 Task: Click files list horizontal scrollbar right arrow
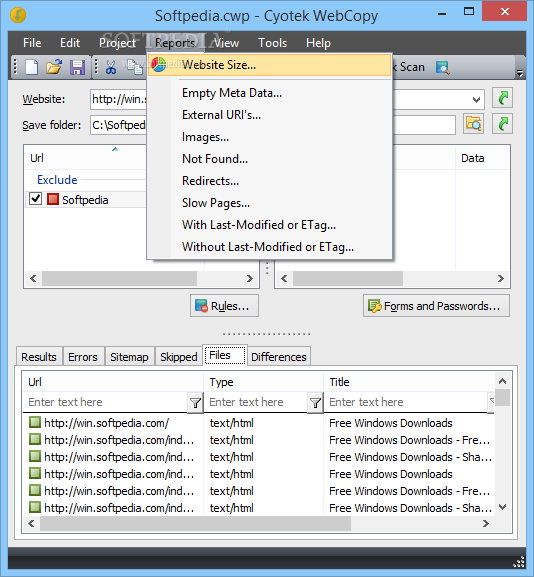click(x=486, y=523)
